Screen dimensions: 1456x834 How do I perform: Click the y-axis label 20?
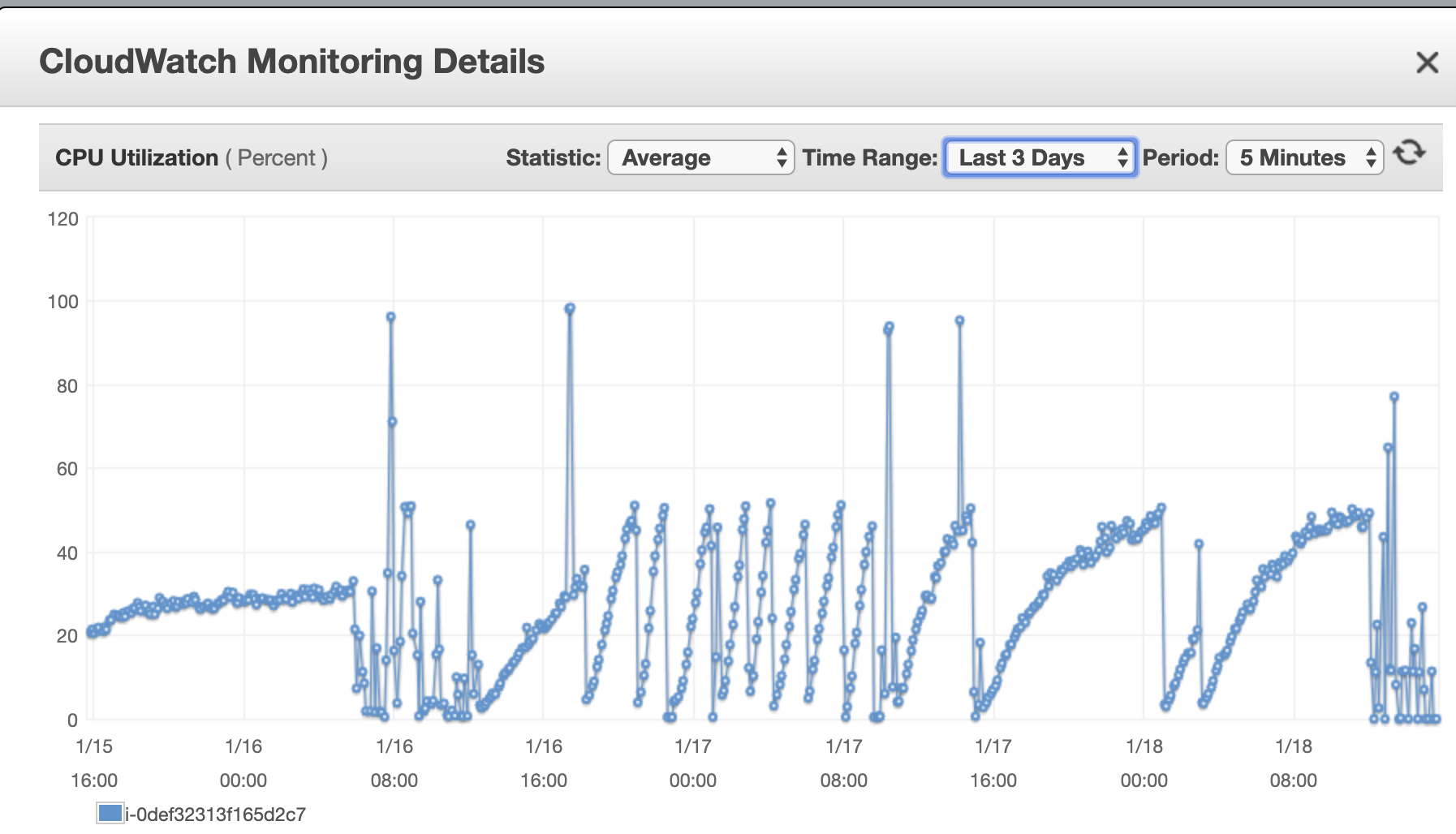tap(67, 636)
